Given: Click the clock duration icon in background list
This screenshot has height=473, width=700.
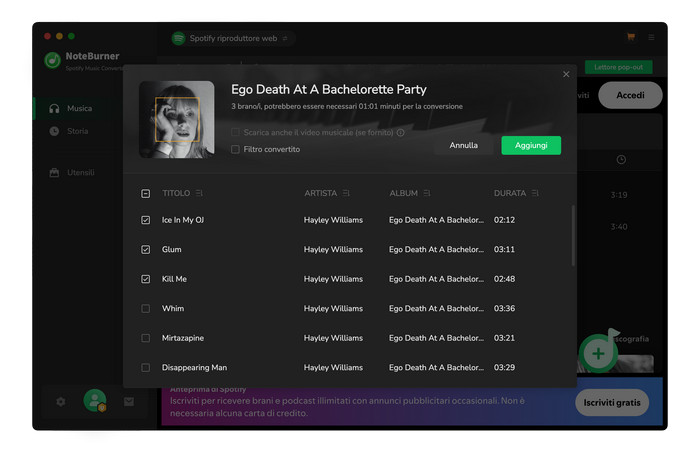Looking at the screenshot, I should click(621, 159).
